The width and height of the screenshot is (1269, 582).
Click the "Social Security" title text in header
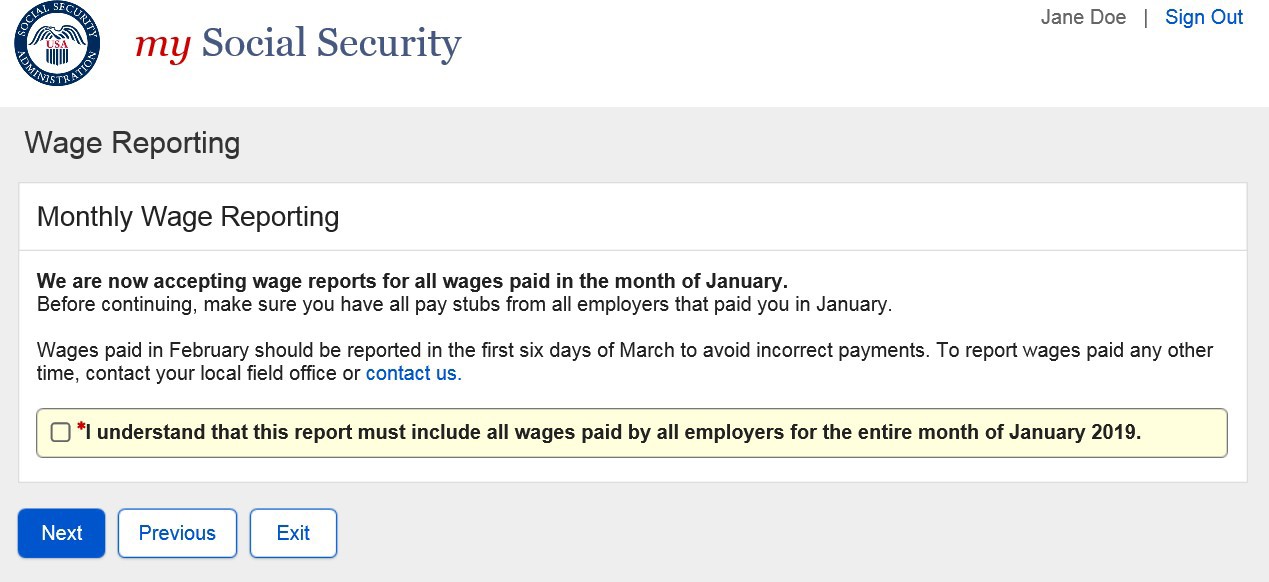pyautogui.click(x=331, y=43)
